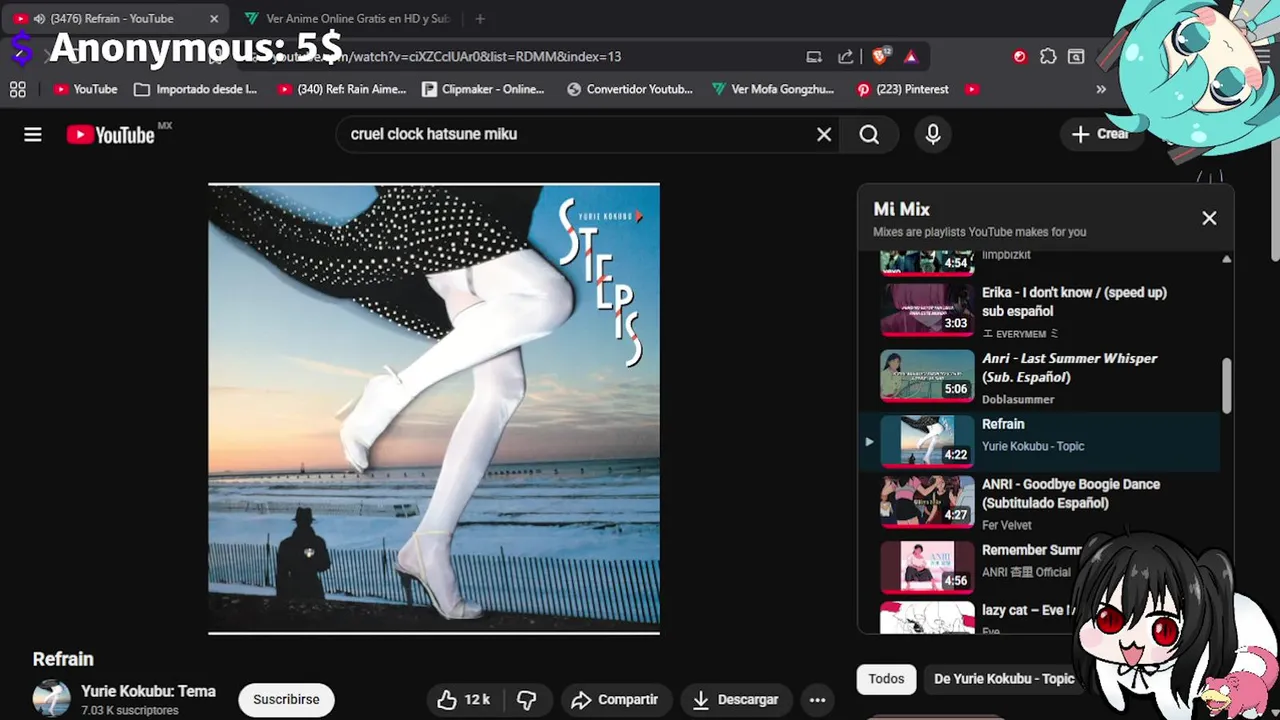Open the Clipmaker - Online... bookmark

(x=484, y=89)
